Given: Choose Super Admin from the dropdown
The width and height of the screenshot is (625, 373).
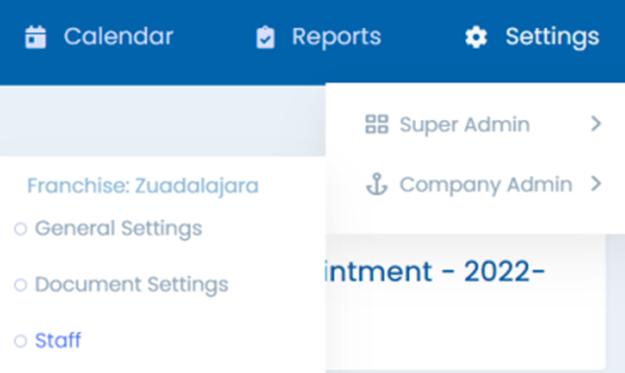Looking at the screenshot, I should [465, 125].
